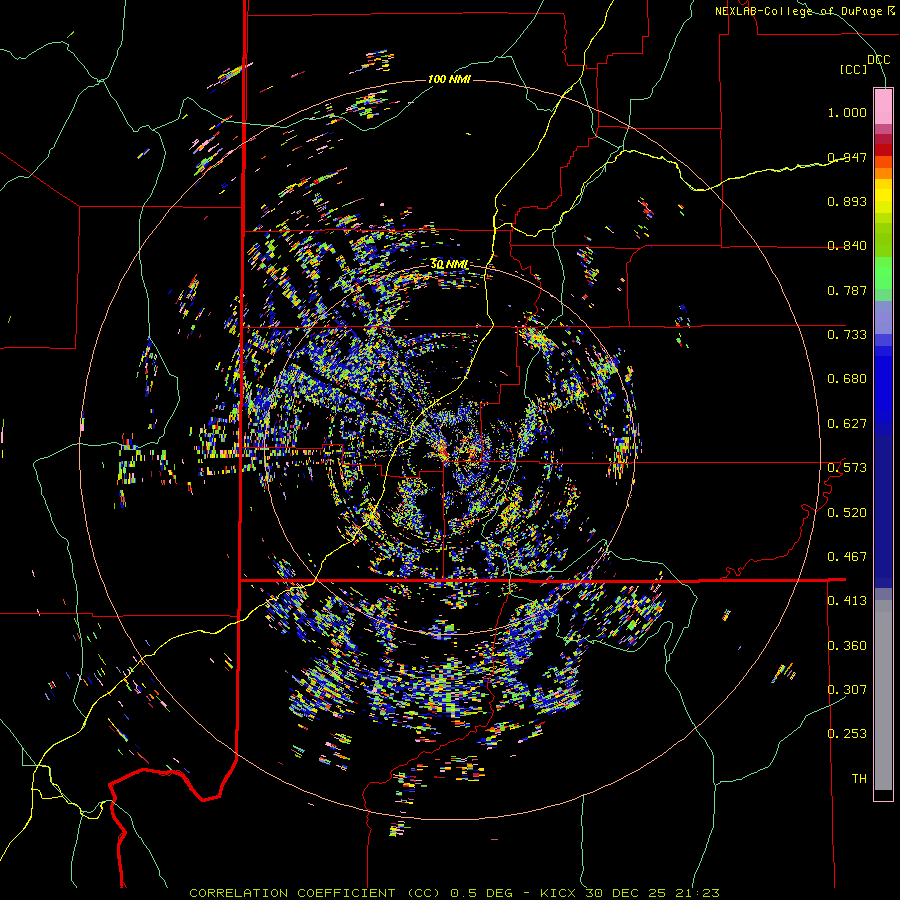Click the 50 NMI range ring label
Image resolution: width=900 pixels, height=900 pixels.
click(x=449, y=264)
